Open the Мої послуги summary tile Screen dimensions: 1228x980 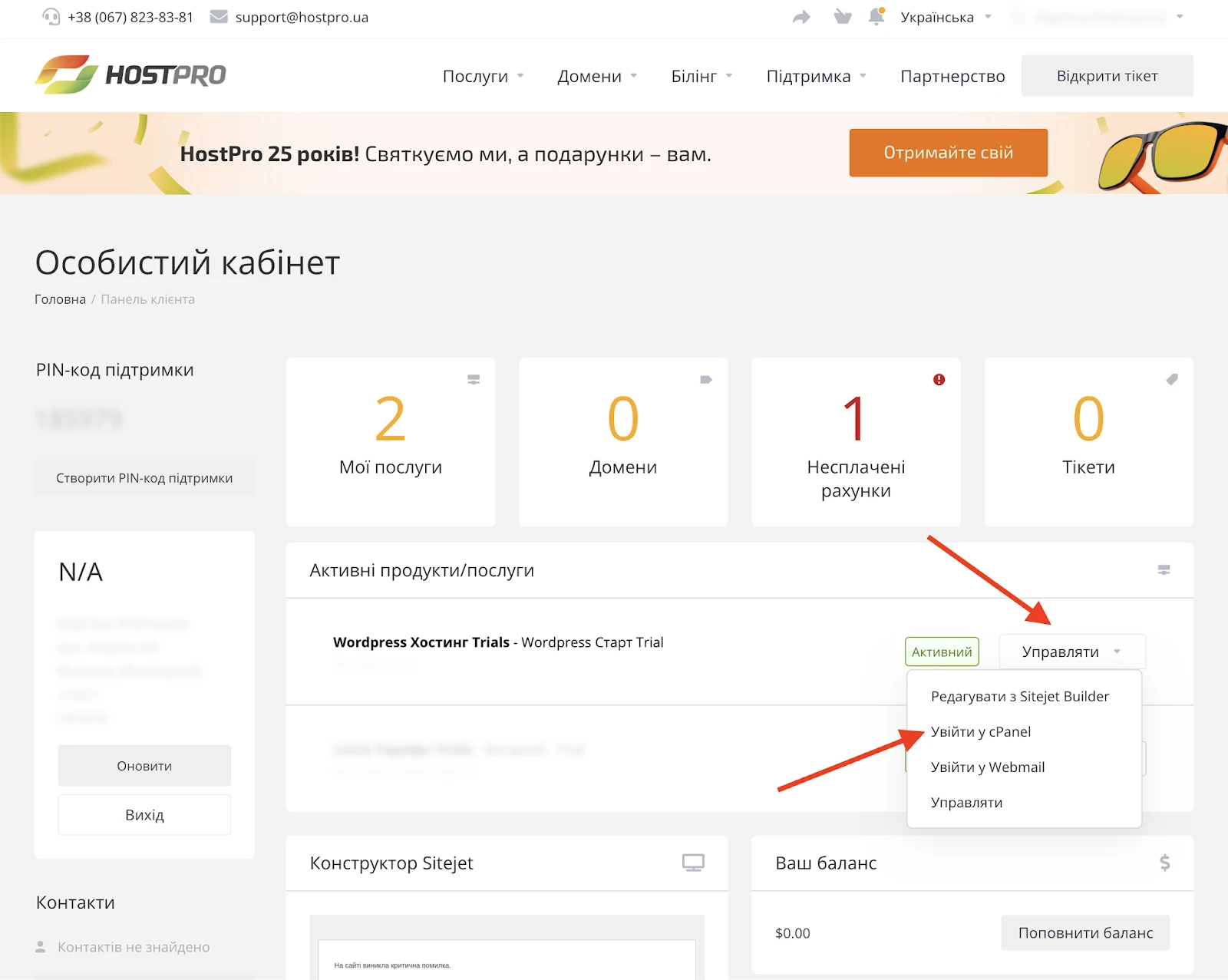391,442
